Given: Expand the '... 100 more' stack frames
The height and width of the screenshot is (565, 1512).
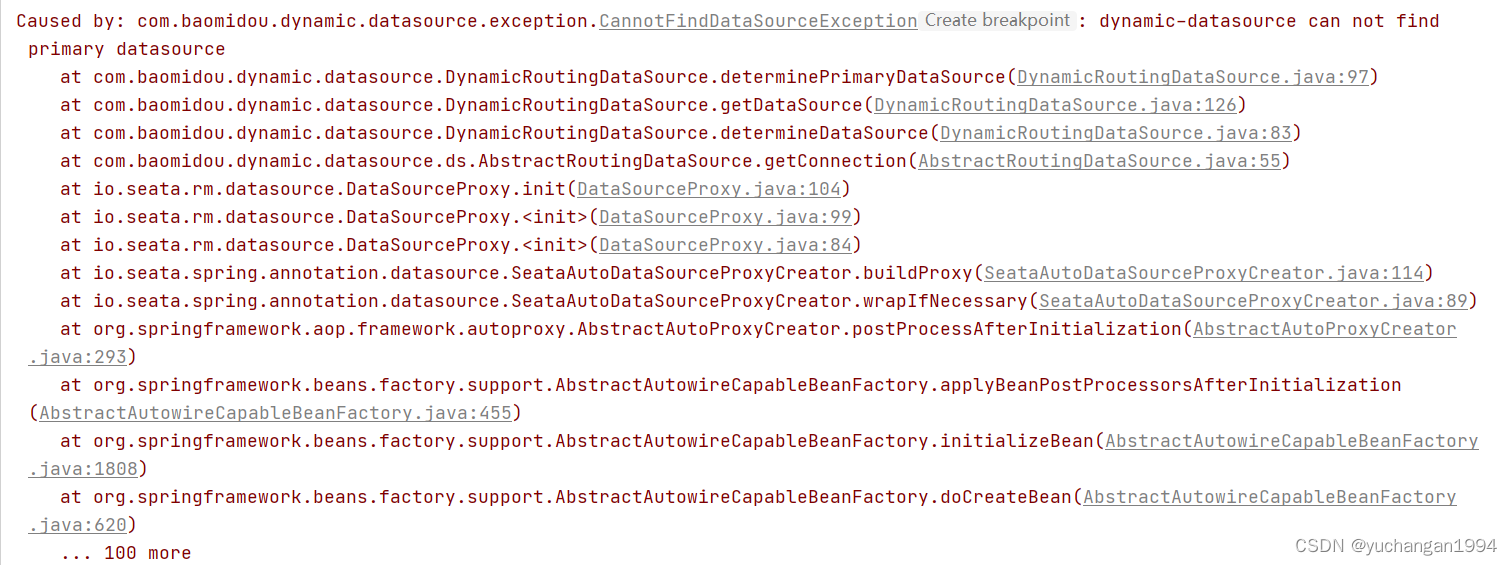Looking at the screenshot, I should point(125,553).
